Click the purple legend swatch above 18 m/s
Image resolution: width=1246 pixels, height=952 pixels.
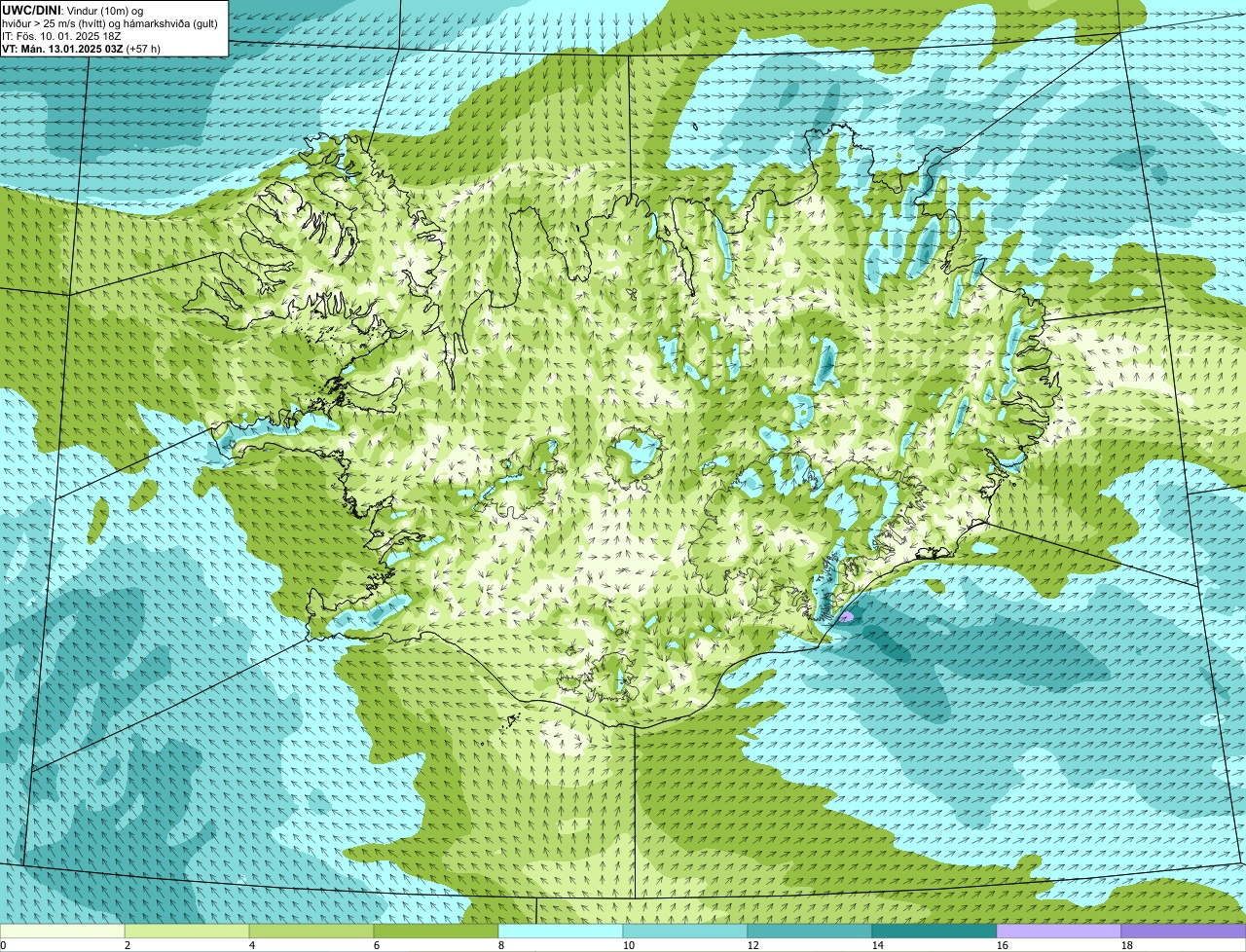click(x=1184, y=931)
